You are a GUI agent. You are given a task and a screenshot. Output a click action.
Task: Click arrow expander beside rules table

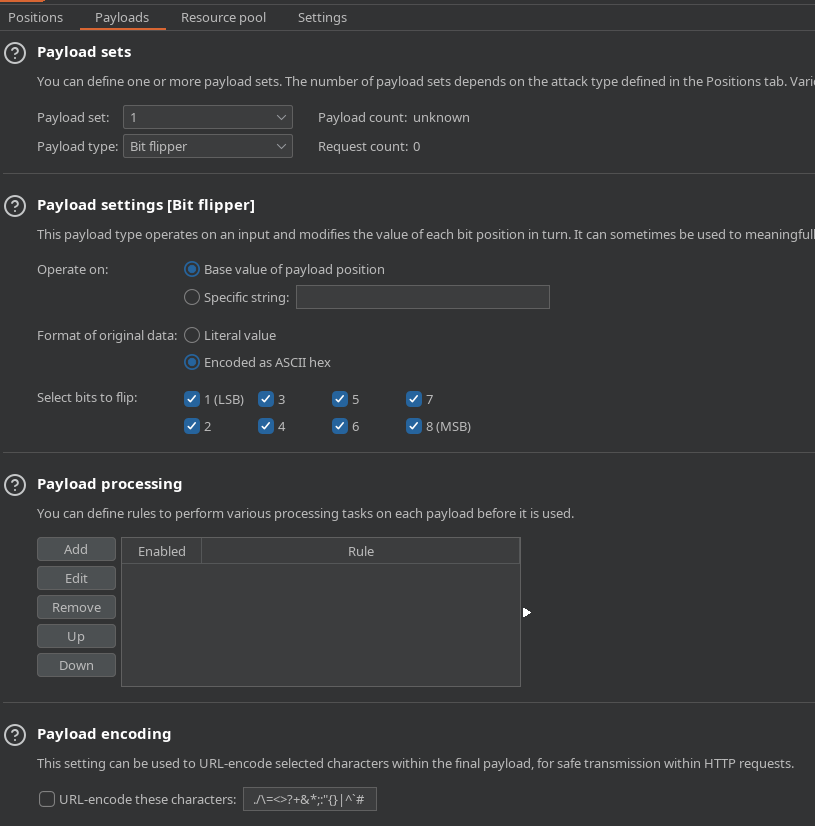(x=526, y=612)
